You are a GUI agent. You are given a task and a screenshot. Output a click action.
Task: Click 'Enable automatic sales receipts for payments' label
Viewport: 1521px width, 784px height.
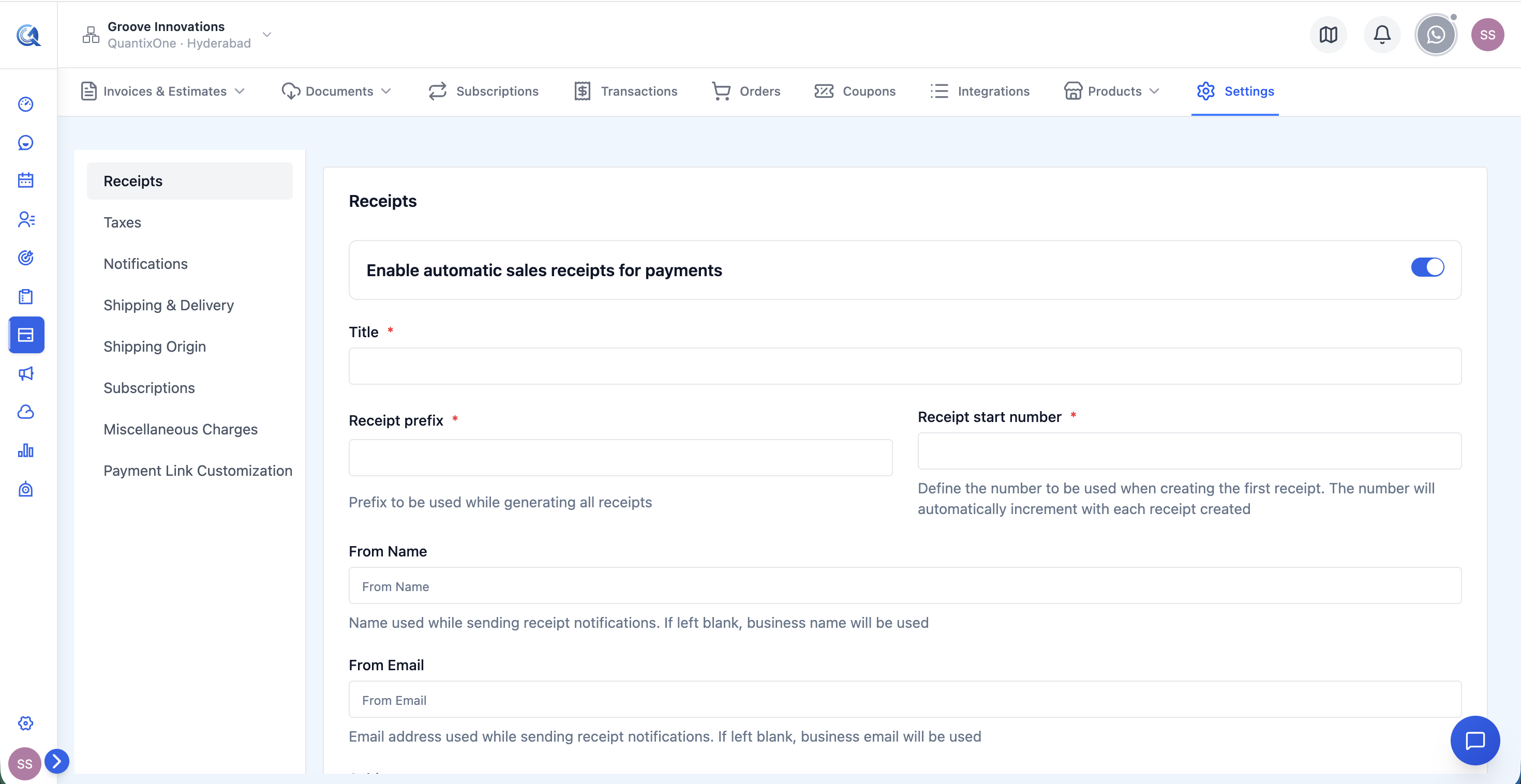coord(544,270)
